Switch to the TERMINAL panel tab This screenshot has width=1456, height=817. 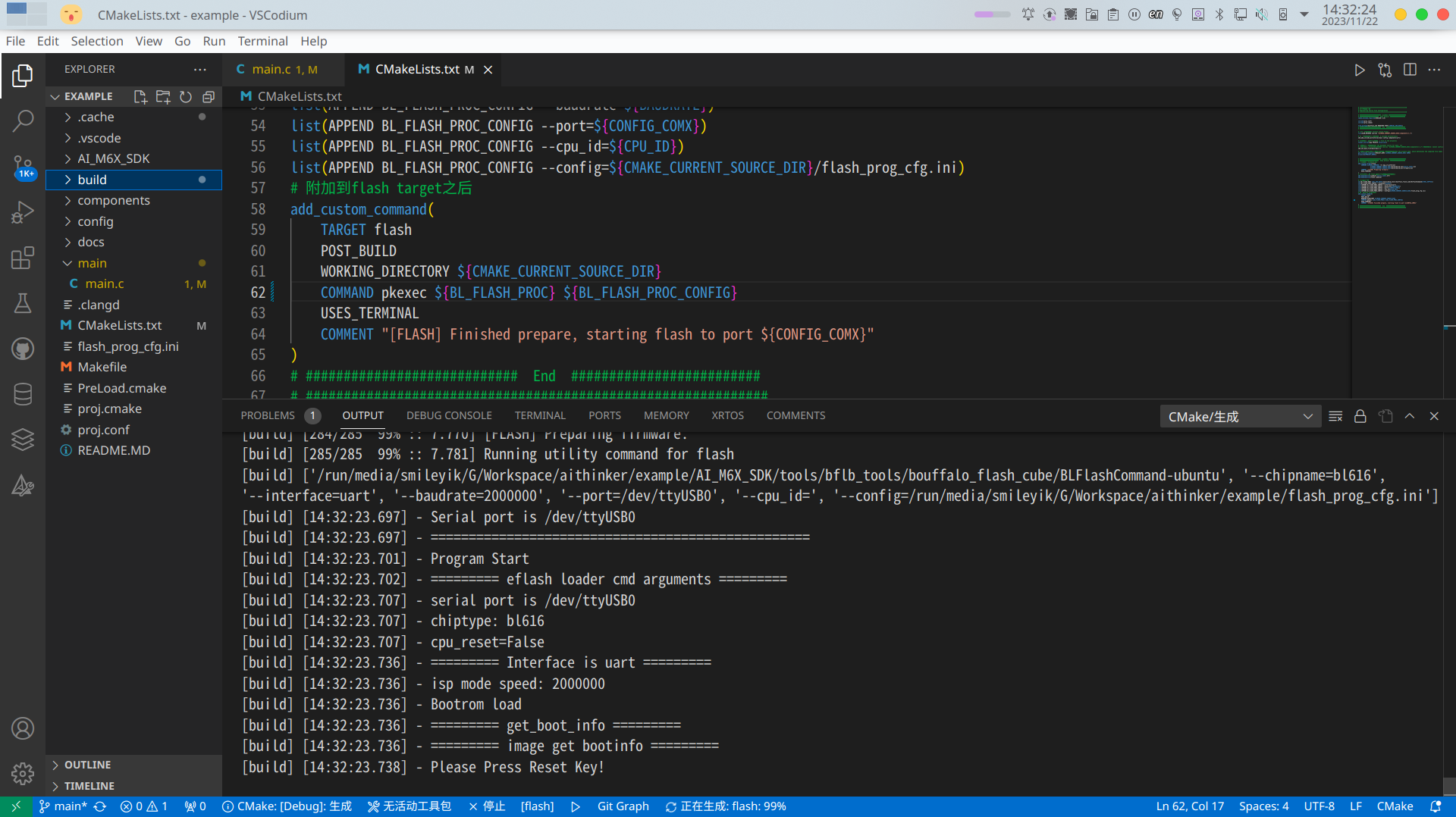click(540, 415)
